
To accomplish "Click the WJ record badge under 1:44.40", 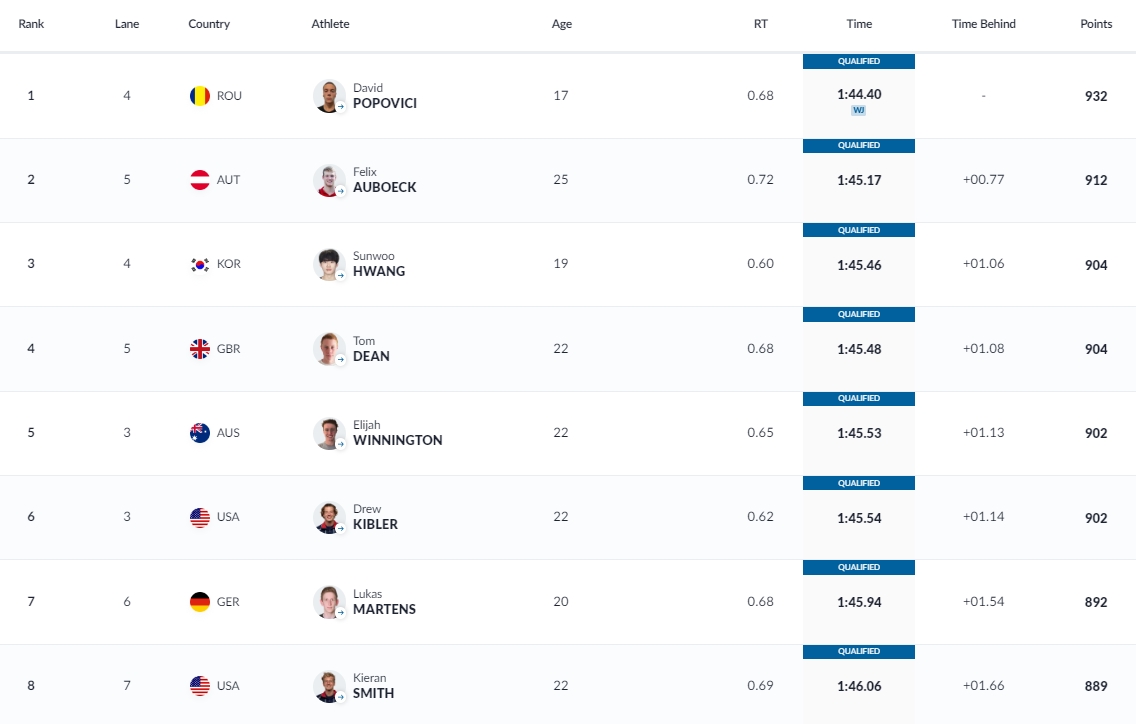I will pos(858,111).
